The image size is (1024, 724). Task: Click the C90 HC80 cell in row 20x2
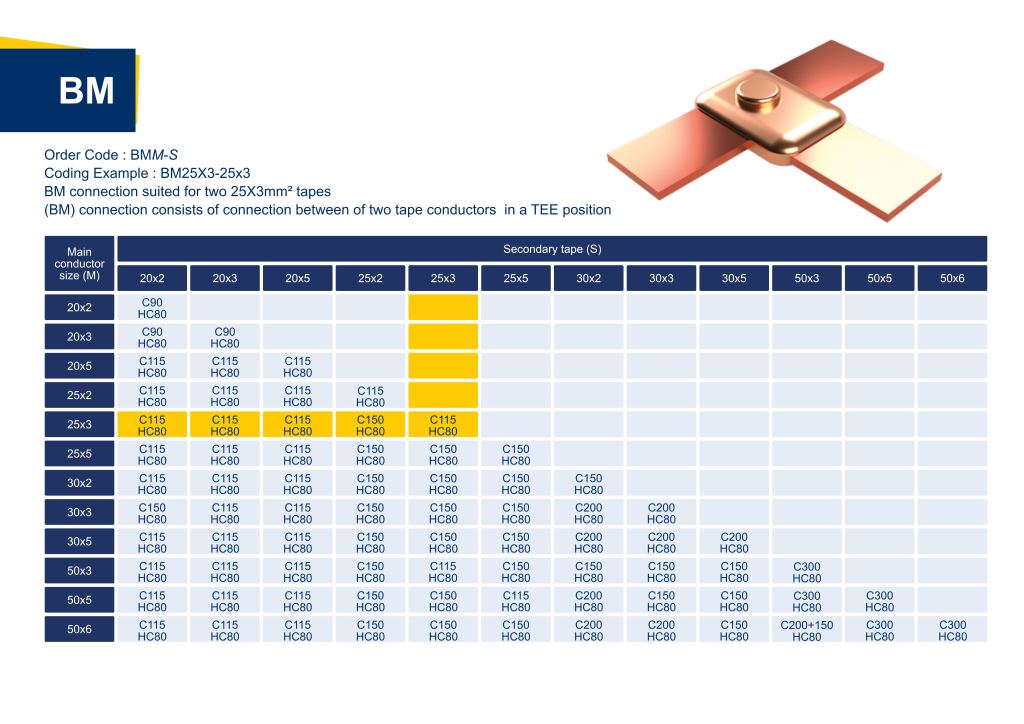pyautogui.click(x=152, y=308)
